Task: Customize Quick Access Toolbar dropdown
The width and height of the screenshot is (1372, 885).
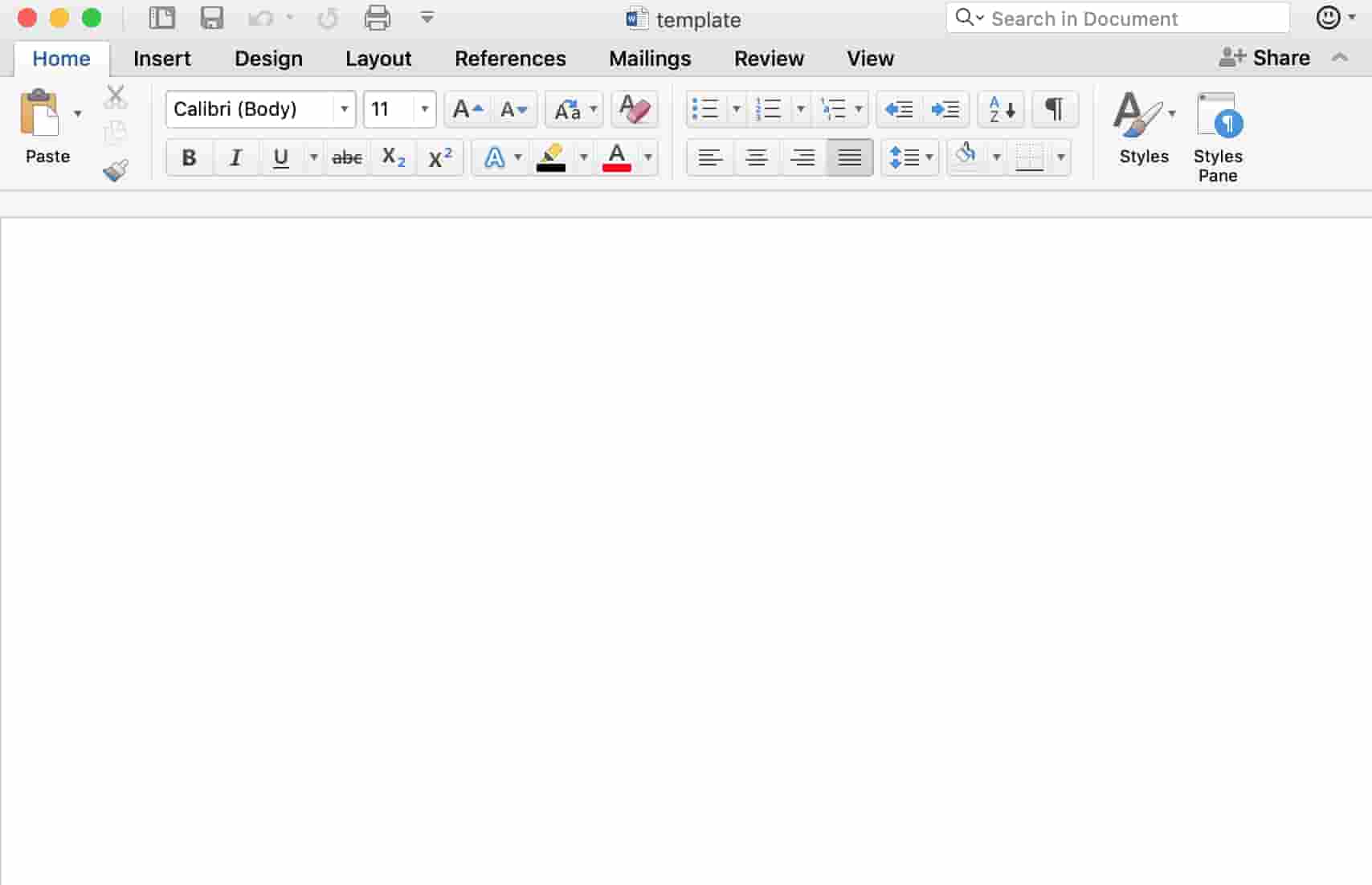Action: click(x=427, y=17)
